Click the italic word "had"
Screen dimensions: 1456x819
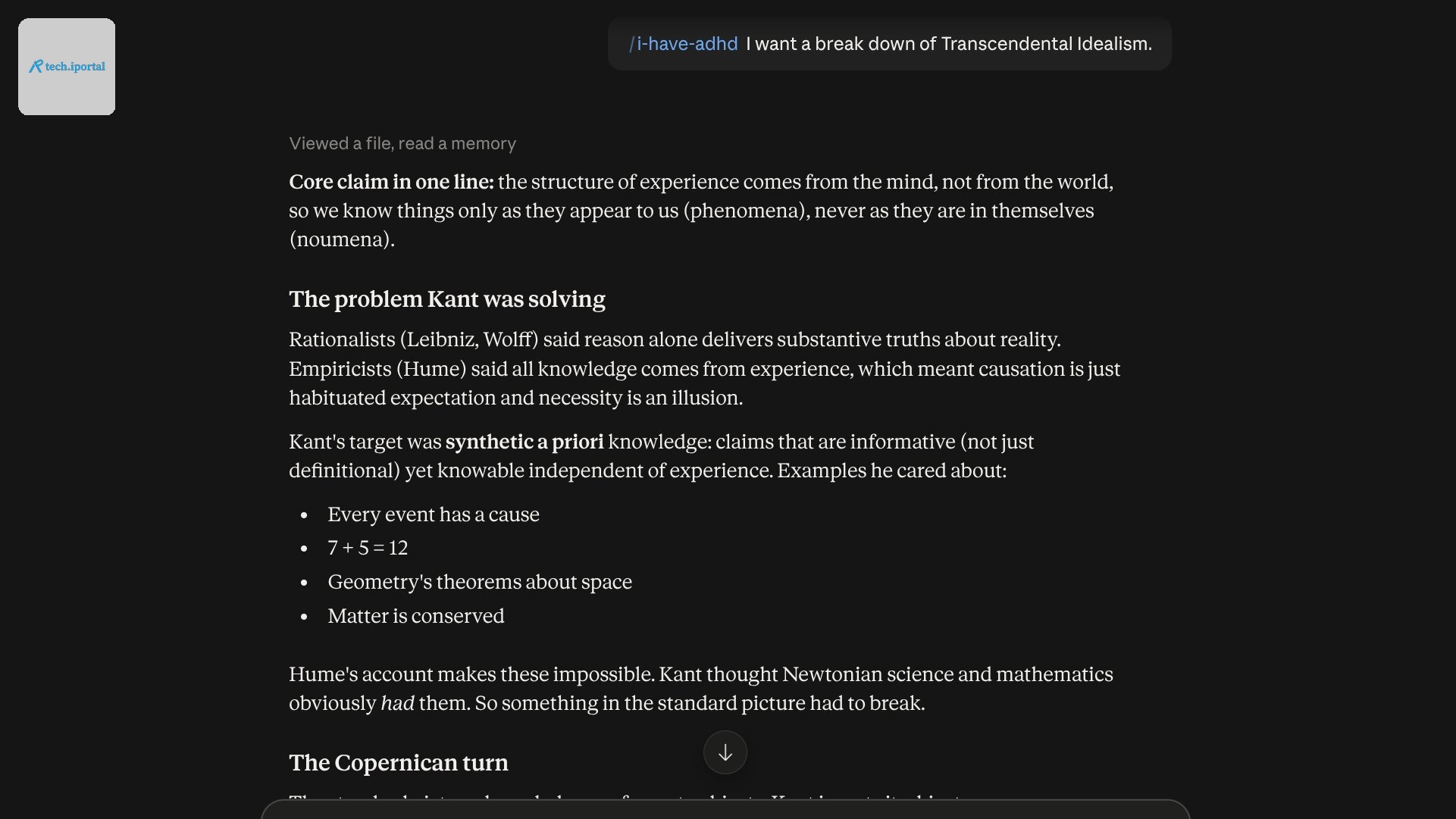[x=397, y=703]
